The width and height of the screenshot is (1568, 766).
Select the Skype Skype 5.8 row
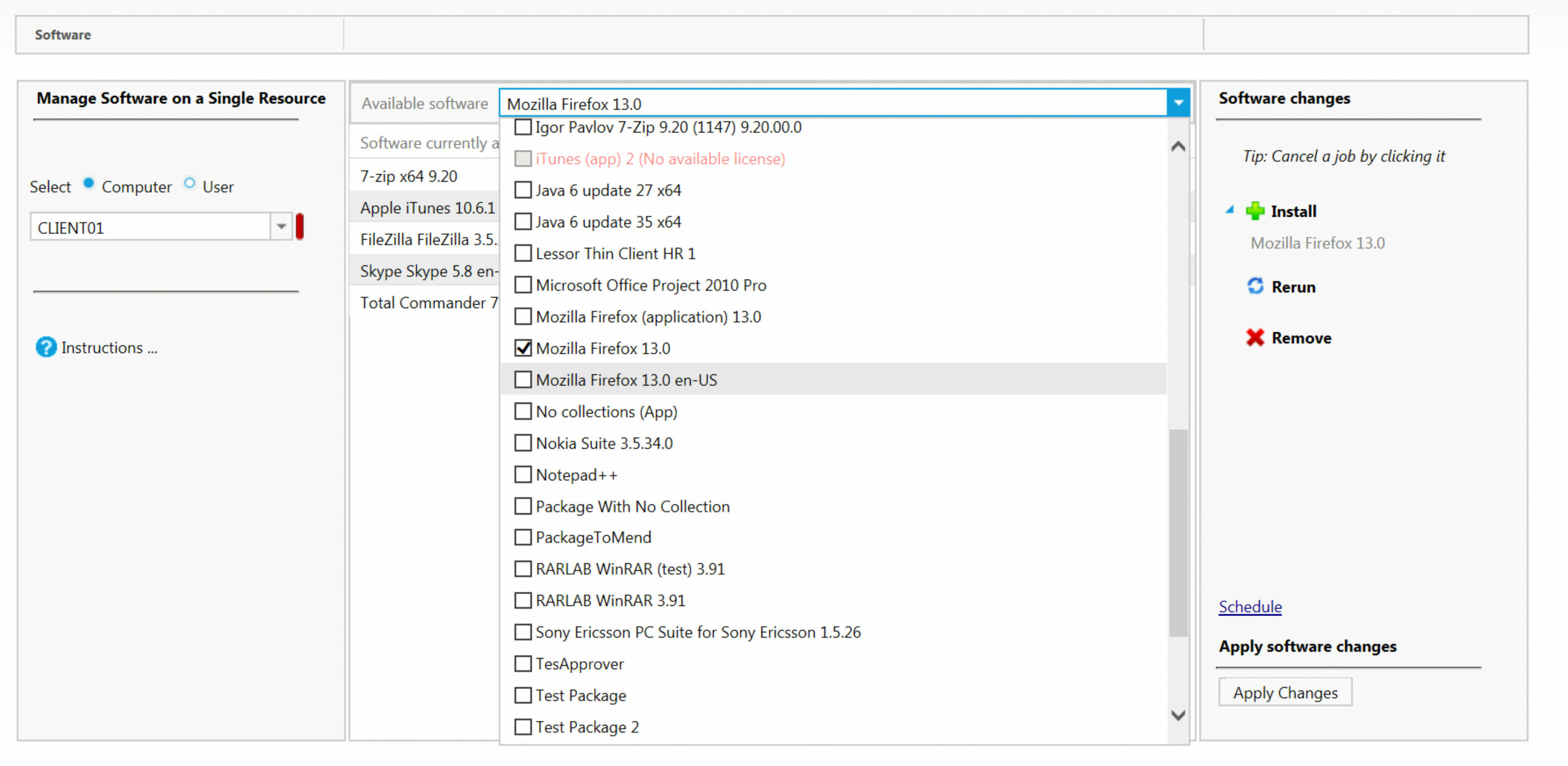pos(424,271)
